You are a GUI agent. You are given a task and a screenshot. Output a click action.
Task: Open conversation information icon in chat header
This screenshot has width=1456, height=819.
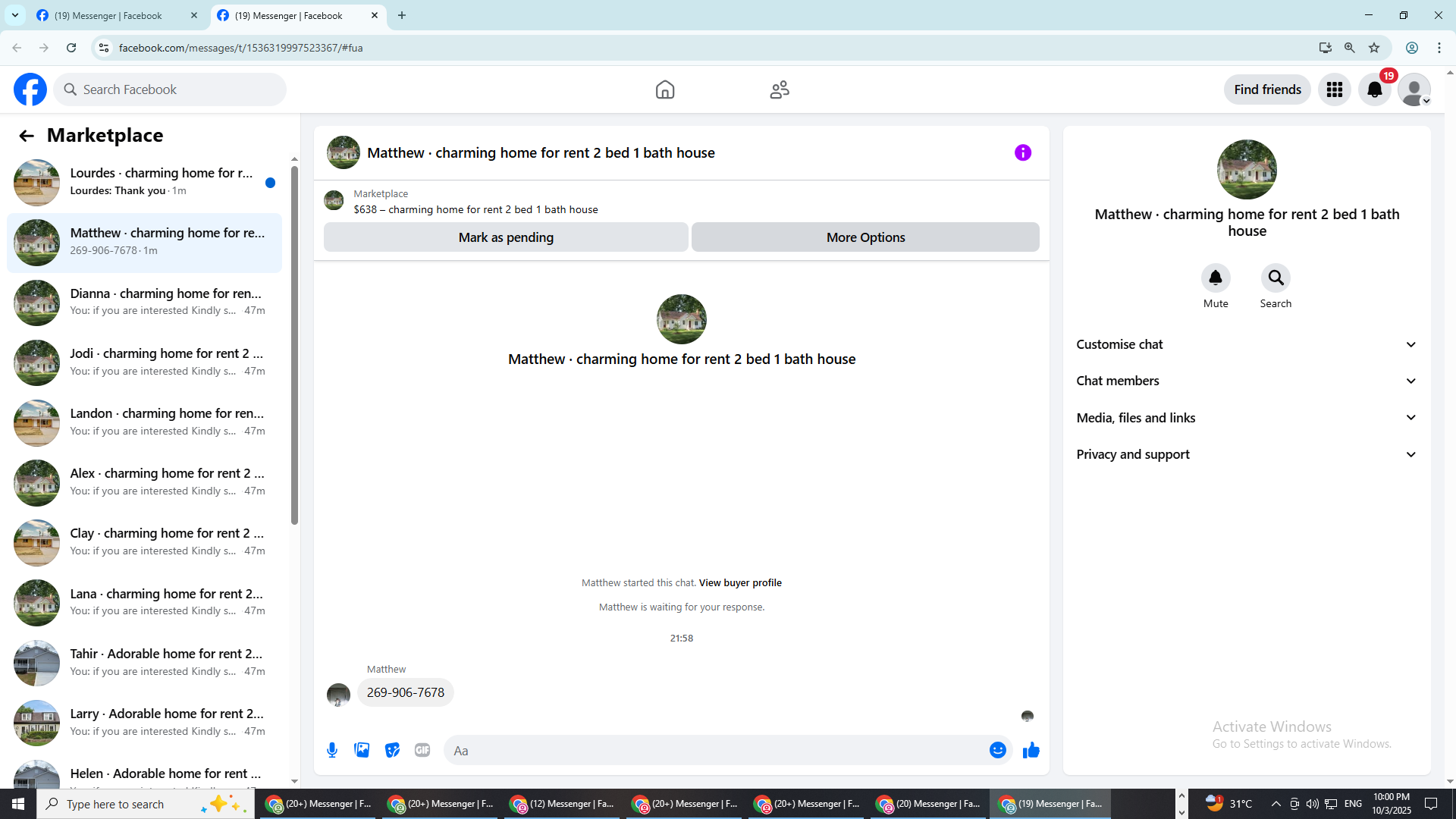click(1023, 152)
